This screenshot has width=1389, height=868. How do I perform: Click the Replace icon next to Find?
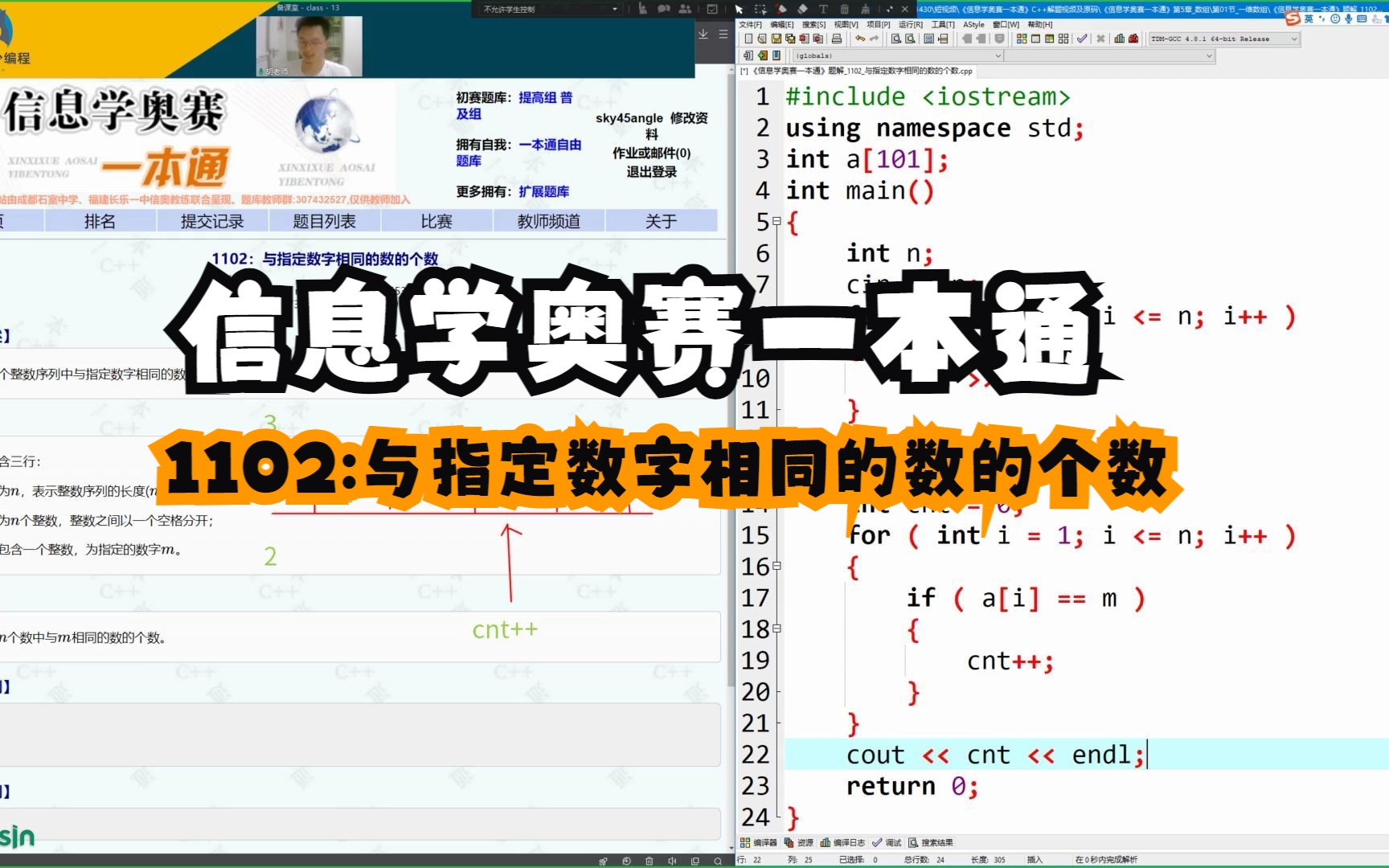[910, 39]
